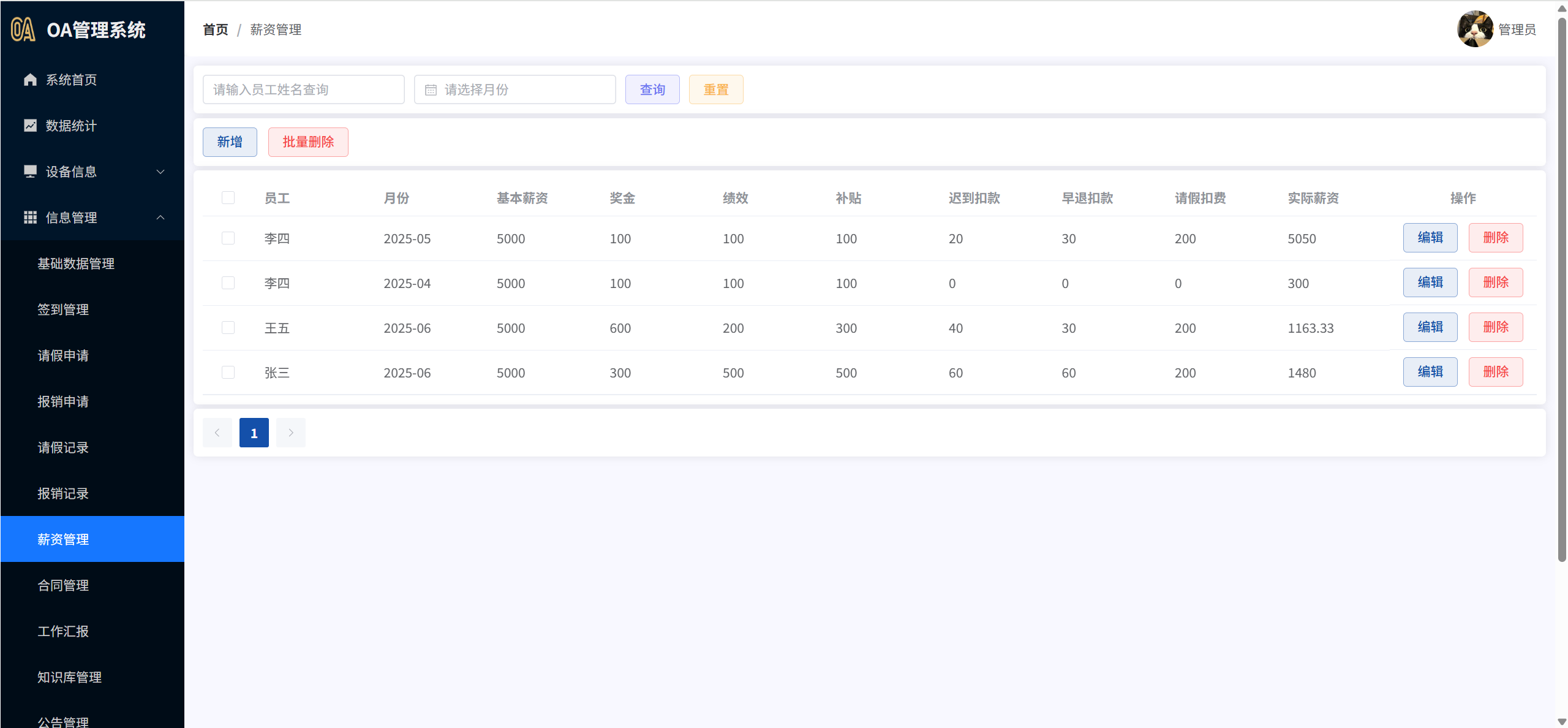Click 编辑 for the 2025-05 李四 row
Image resolution: width=1568 pixels, height=728 pixels.
pos(1430,238)
